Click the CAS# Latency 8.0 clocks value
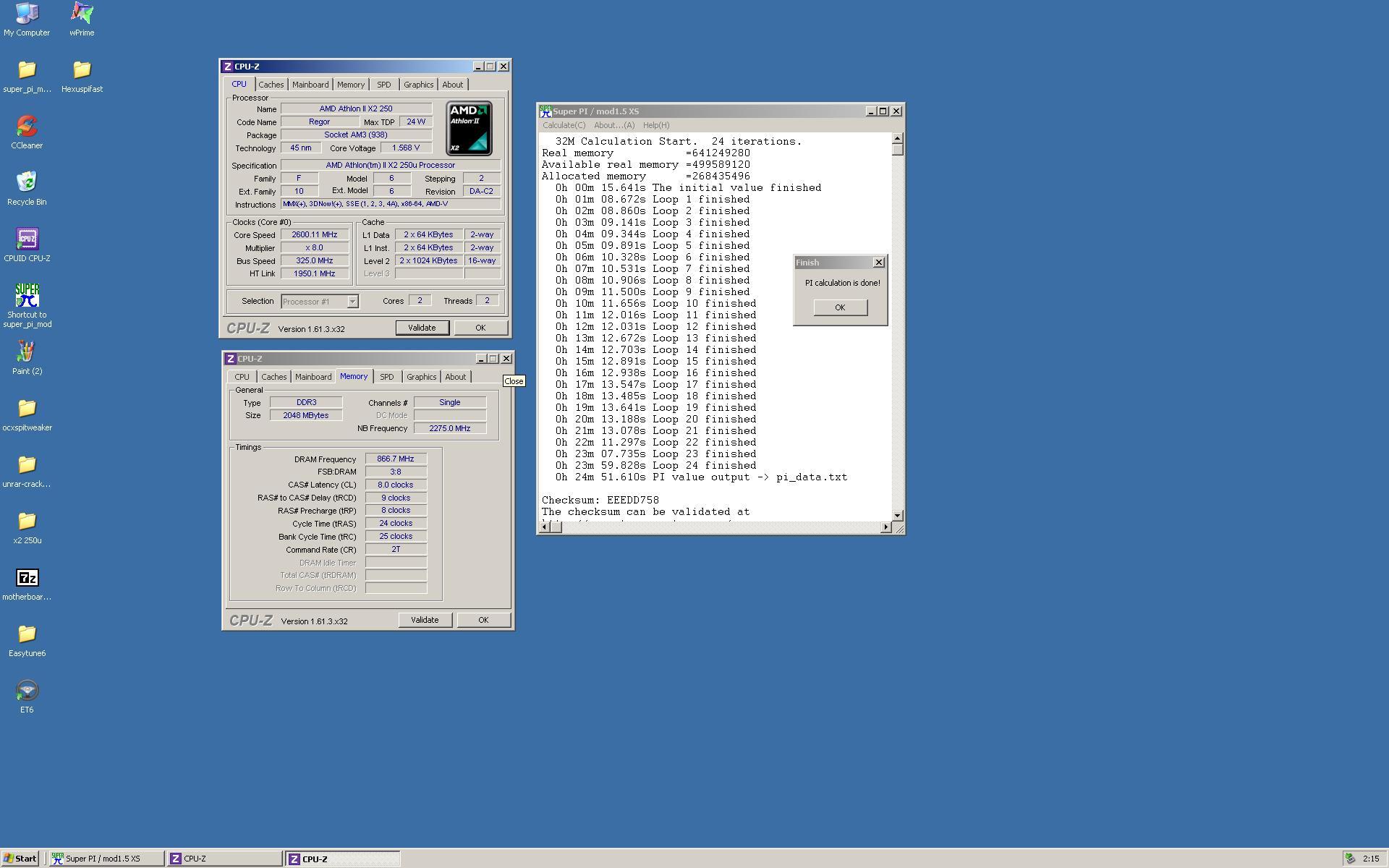Viewport: 1389px width, 868px height. (x=396, y=485)
